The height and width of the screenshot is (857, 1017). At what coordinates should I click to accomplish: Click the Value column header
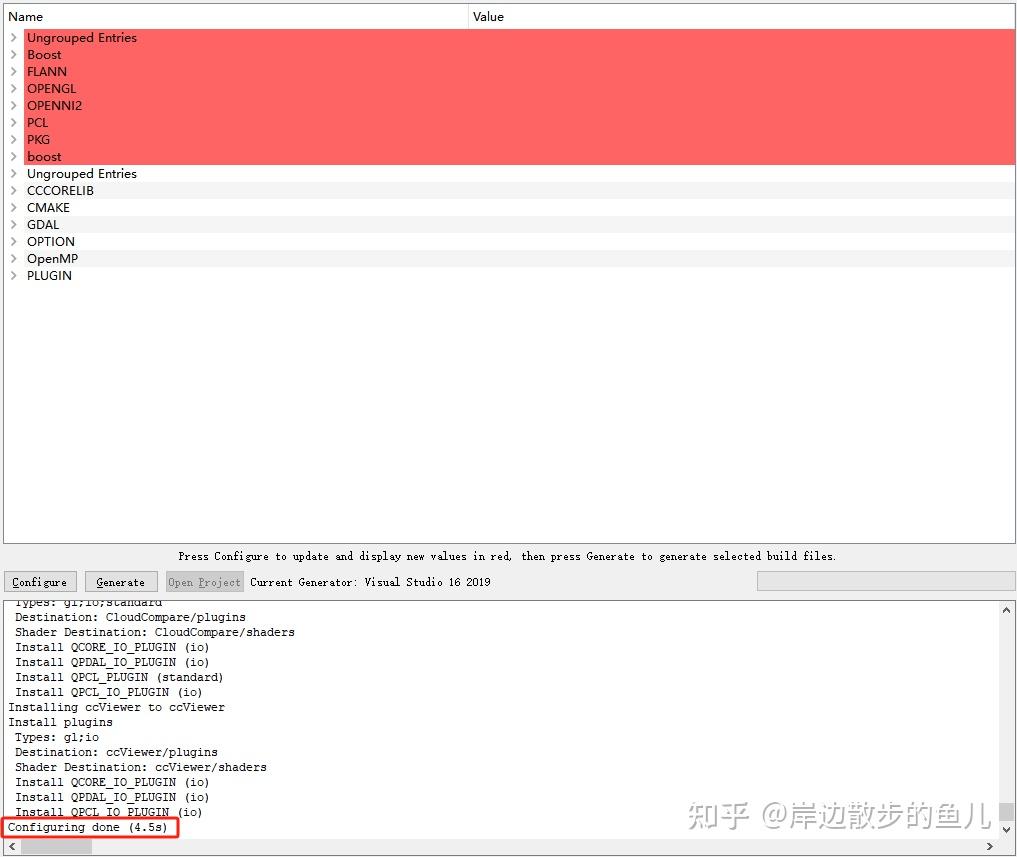pyautogui.click(x=741, y=17)
